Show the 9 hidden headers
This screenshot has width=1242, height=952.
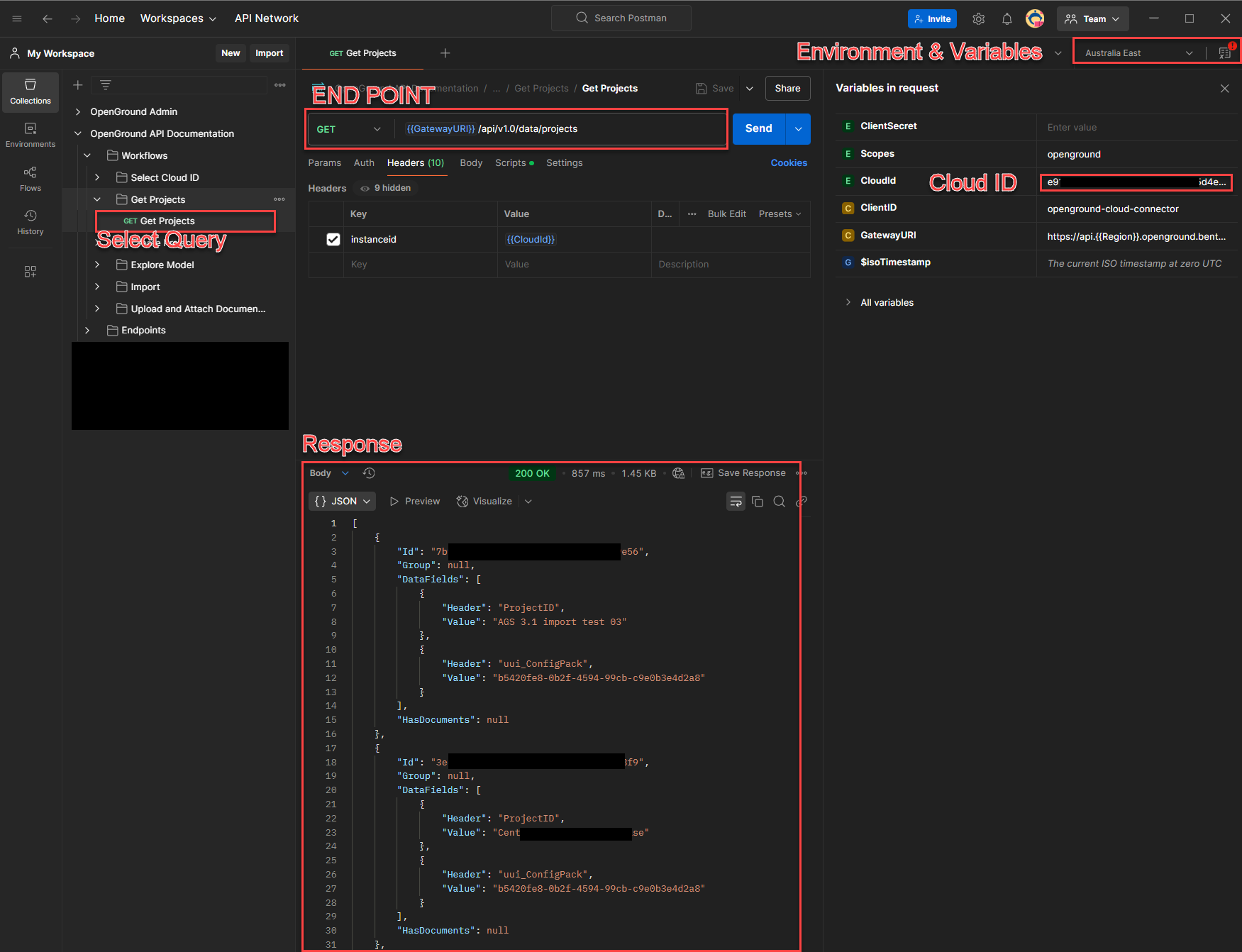[x=386, y=188]
